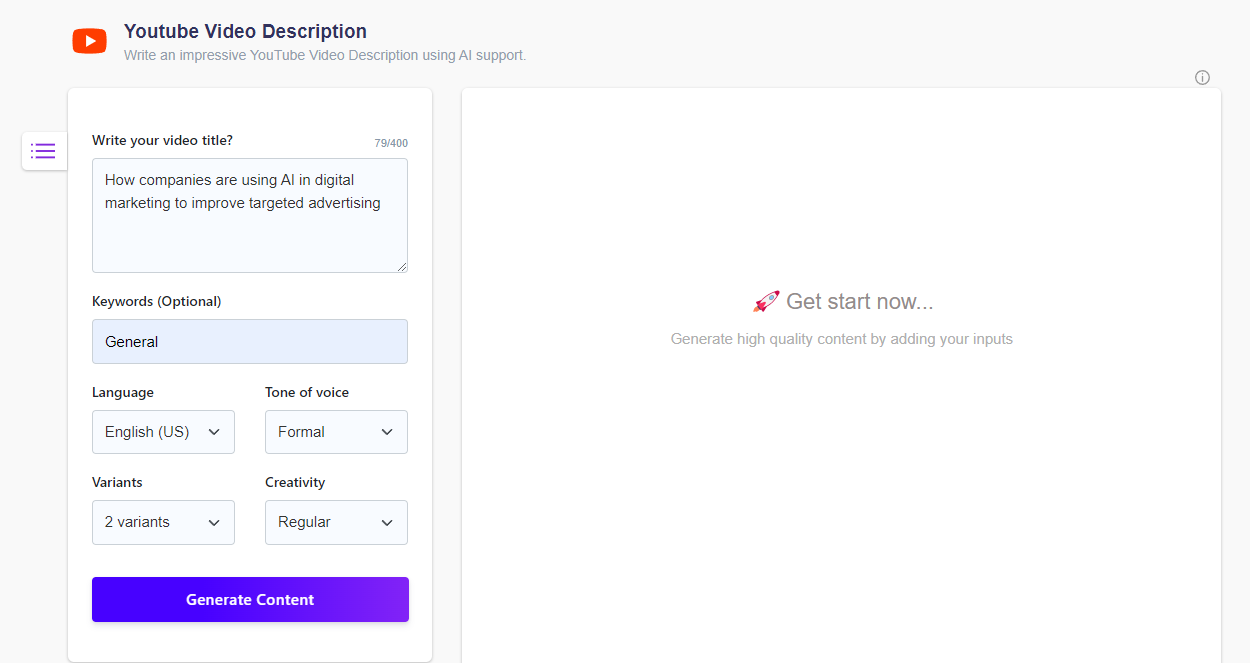Screen dimensions: 1250x663
Task: Click the Generate Content button
Action: pos(249,599)
